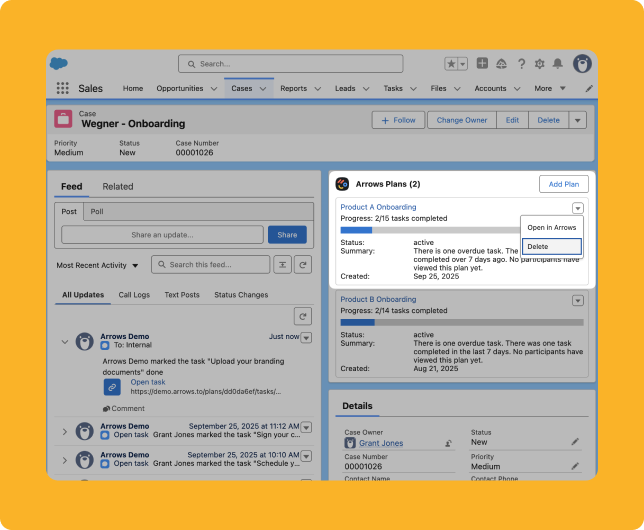Open the Setup gear icon
The image size is (644, 530).
pos(539,64)
